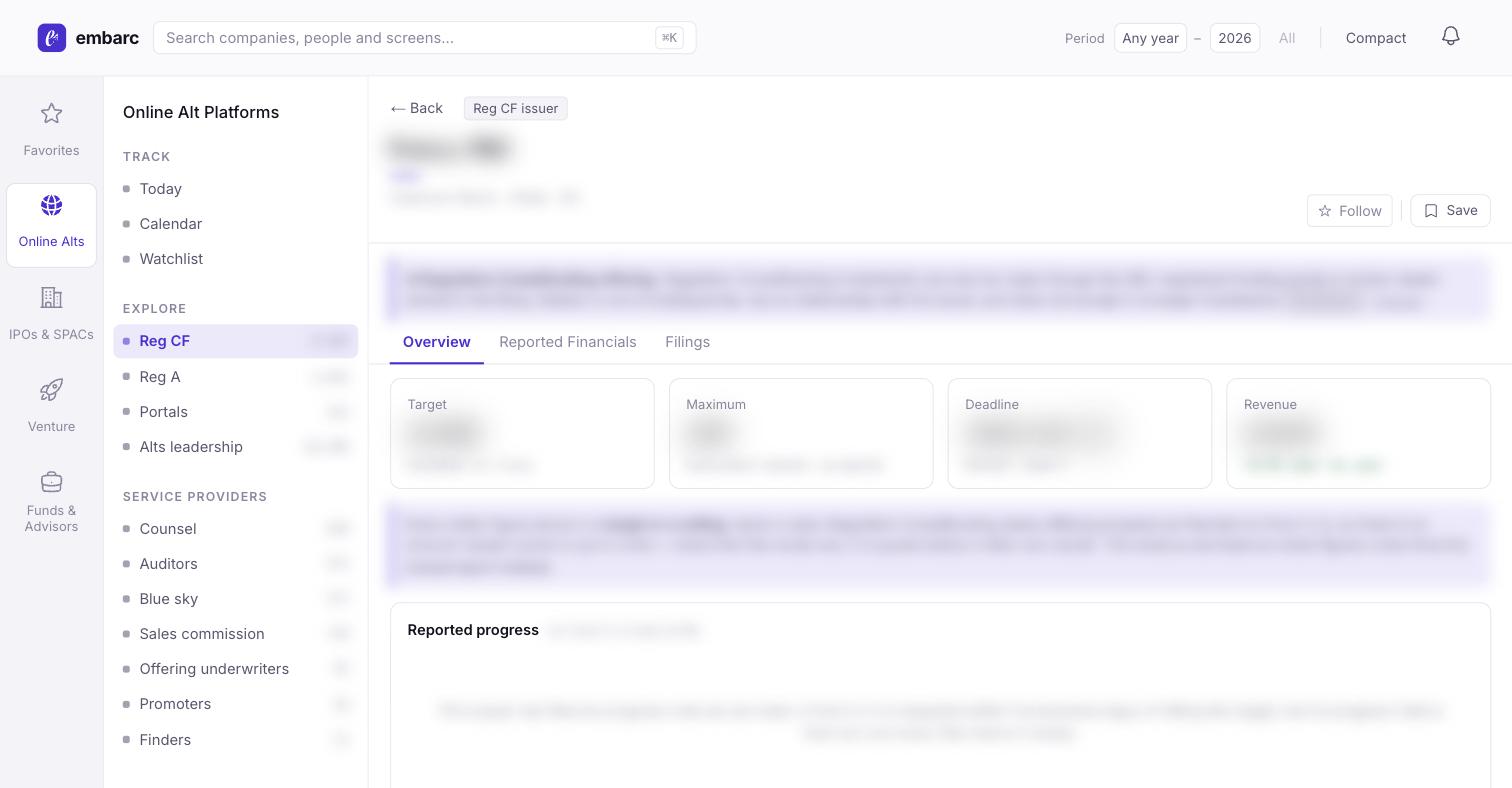The height and width of the screenshot is (788, 1512).
Task: Open Offering underwriters list
Action: coord(235,669)
